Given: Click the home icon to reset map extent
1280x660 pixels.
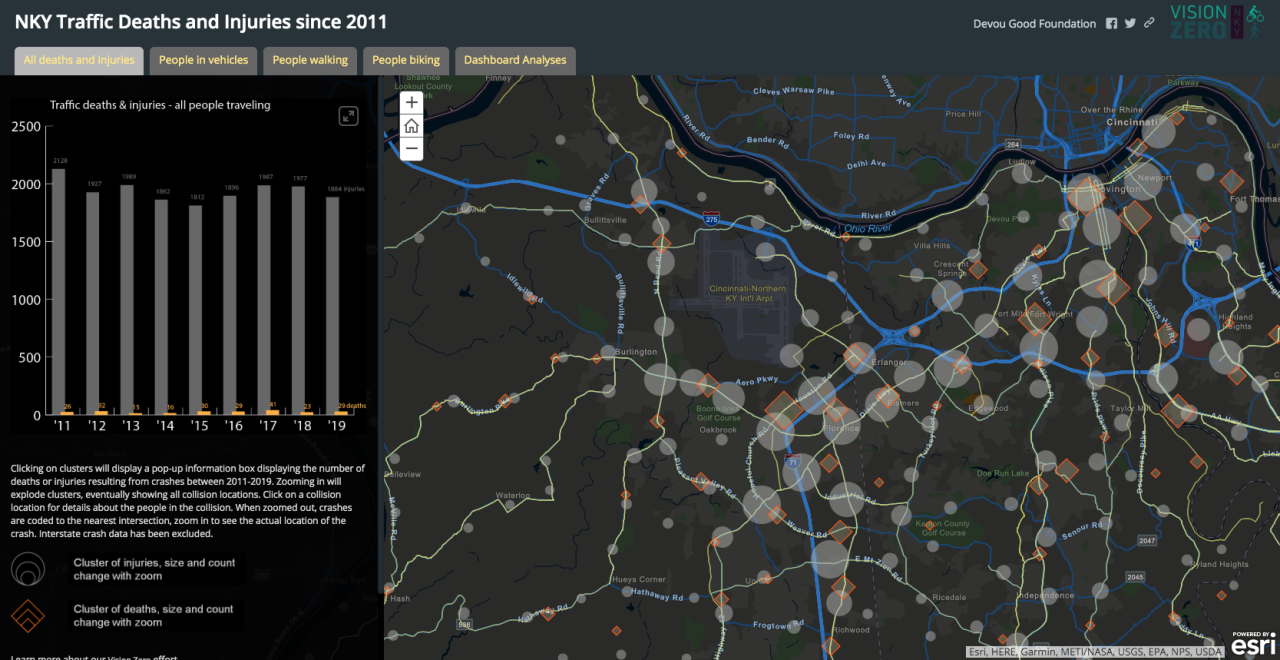Looking at the screenshot, I should 411,125.
